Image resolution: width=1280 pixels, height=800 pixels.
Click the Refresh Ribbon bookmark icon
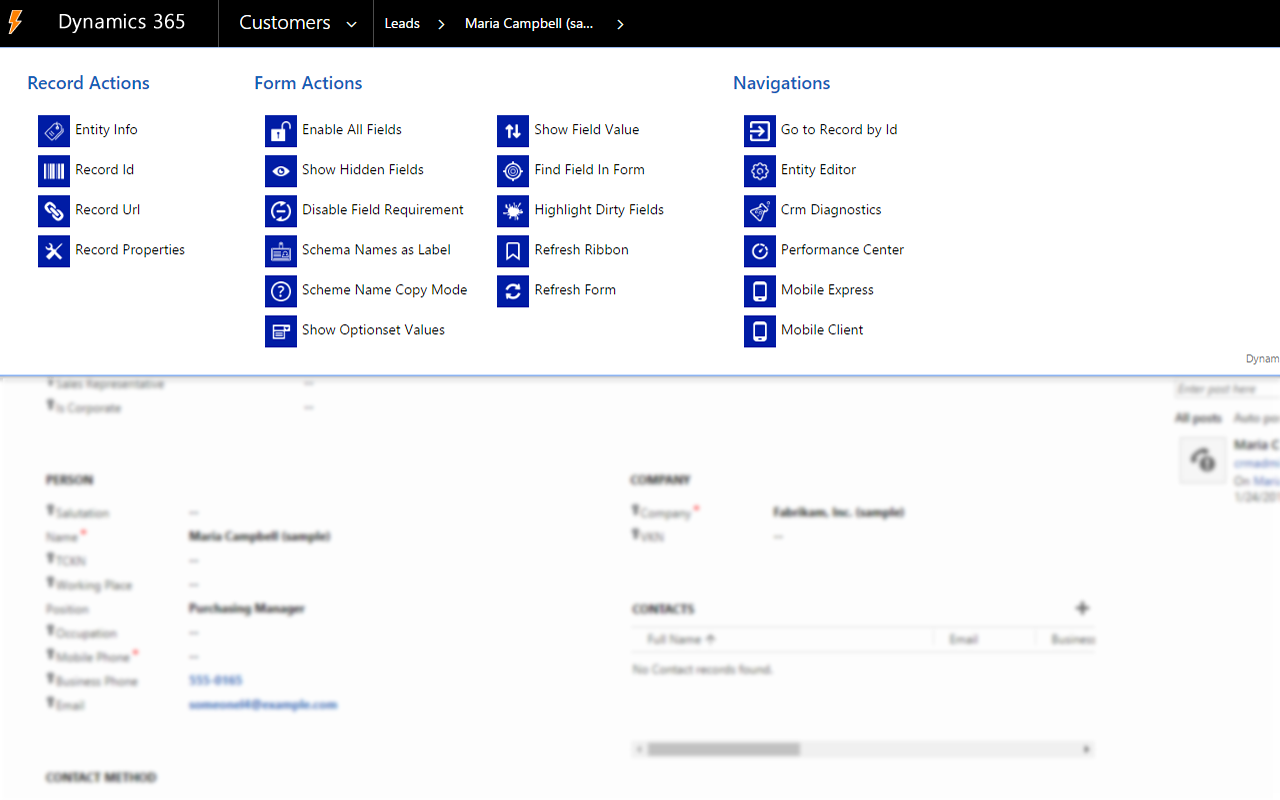(x=513, y=251)
